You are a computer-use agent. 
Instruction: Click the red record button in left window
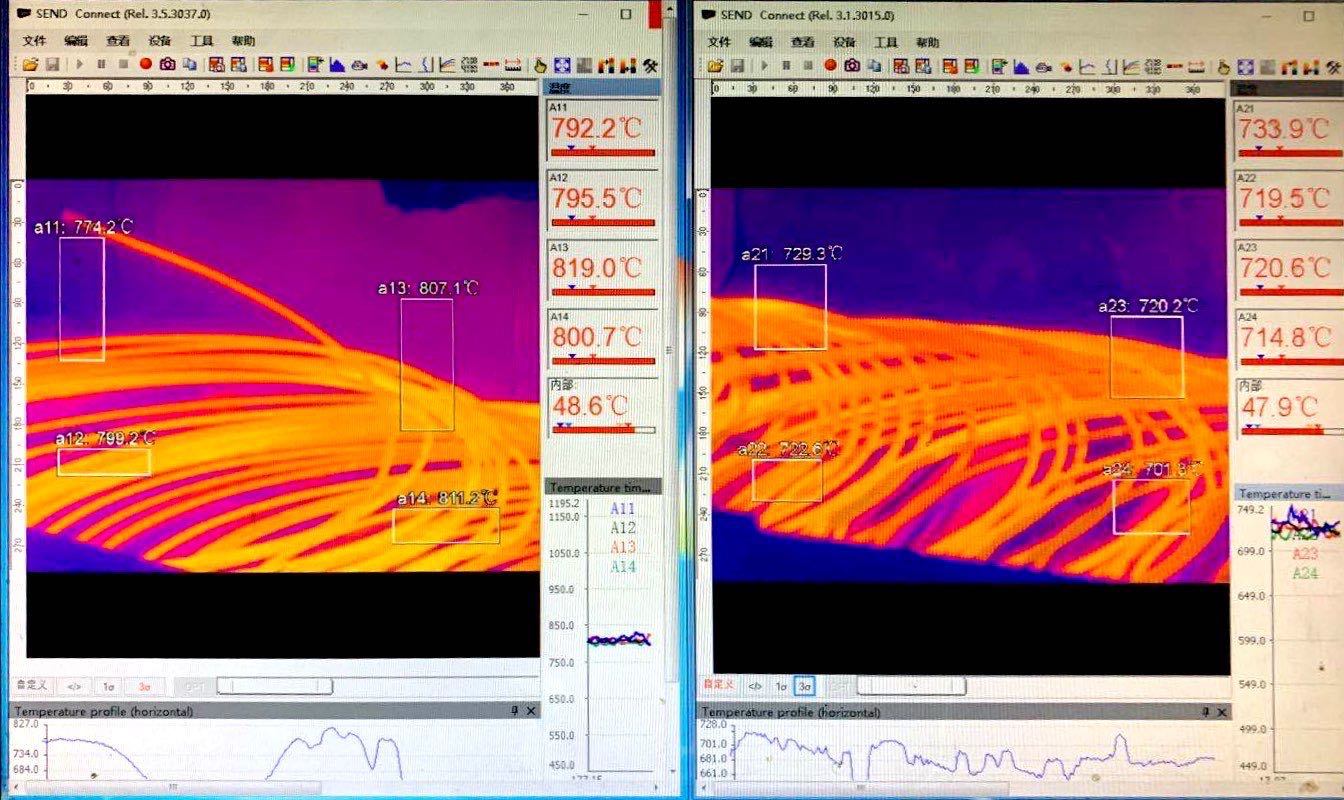(x=146, y=64)
